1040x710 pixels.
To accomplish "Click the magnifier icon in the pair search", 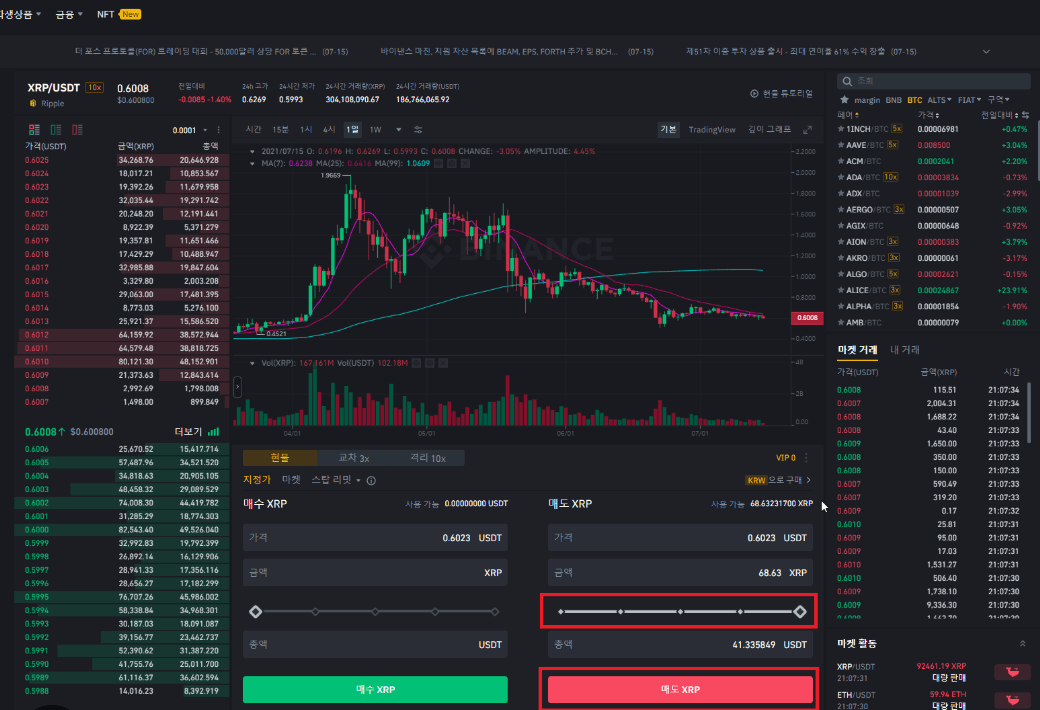I will point(847,81).
